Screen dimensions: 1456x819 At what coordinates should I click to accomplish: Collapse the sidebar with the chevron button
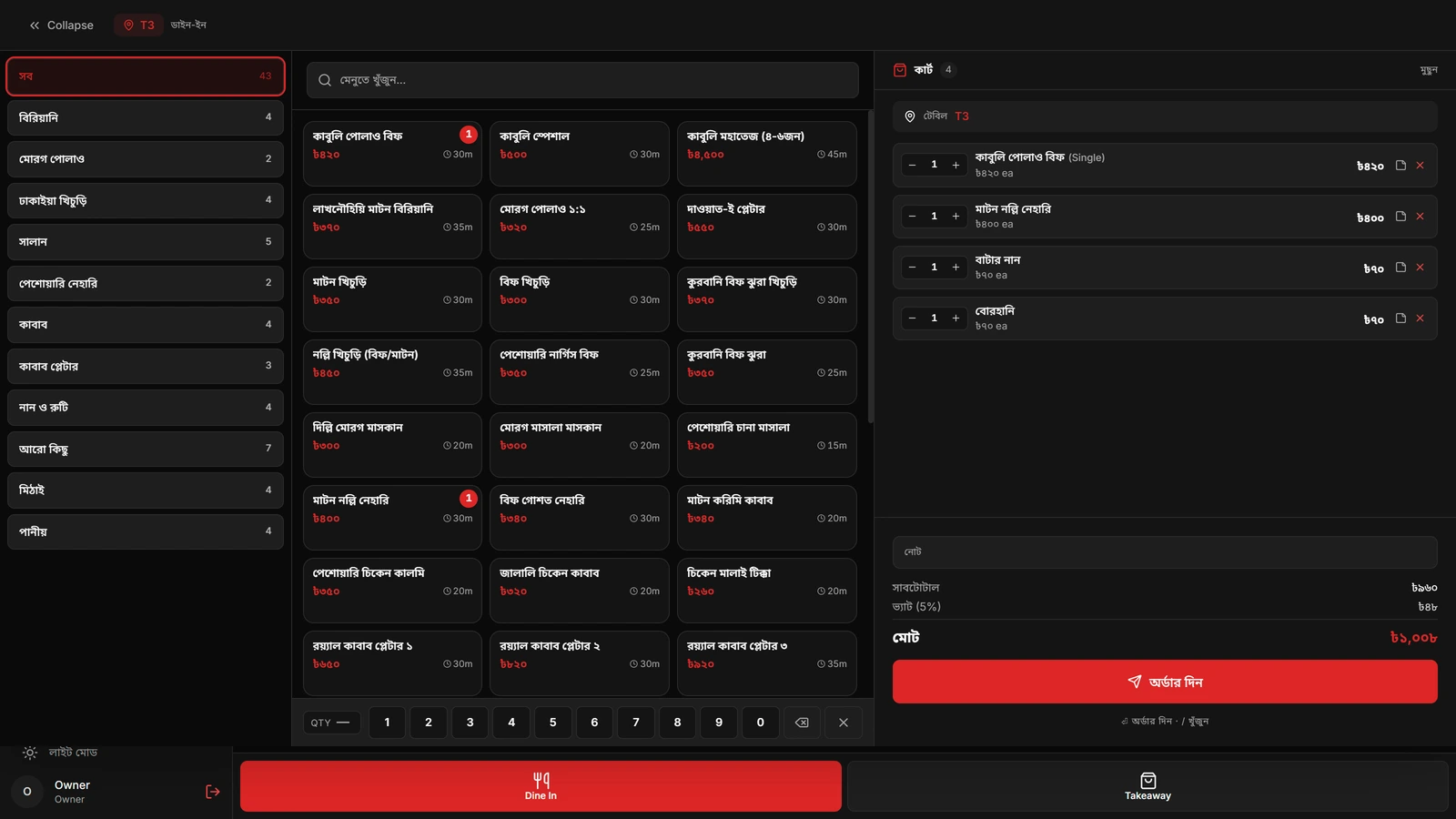pyautogui.click(x=61, y=25)
